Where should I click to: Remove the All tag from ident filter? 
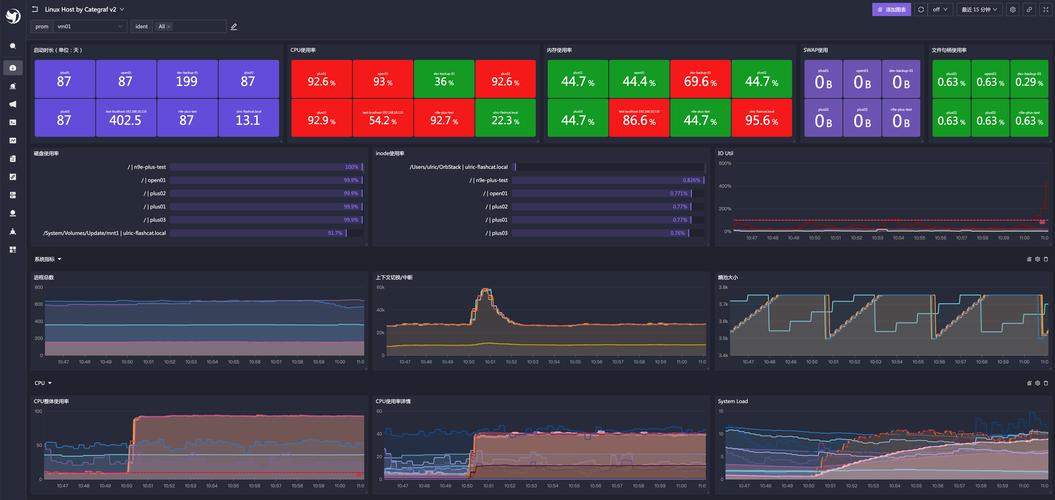[168, 26]
